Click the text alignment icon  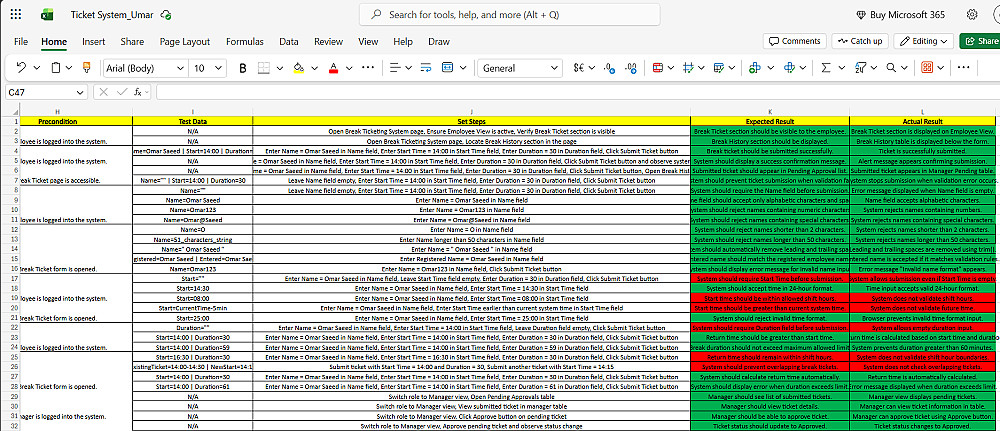[395, 68]
